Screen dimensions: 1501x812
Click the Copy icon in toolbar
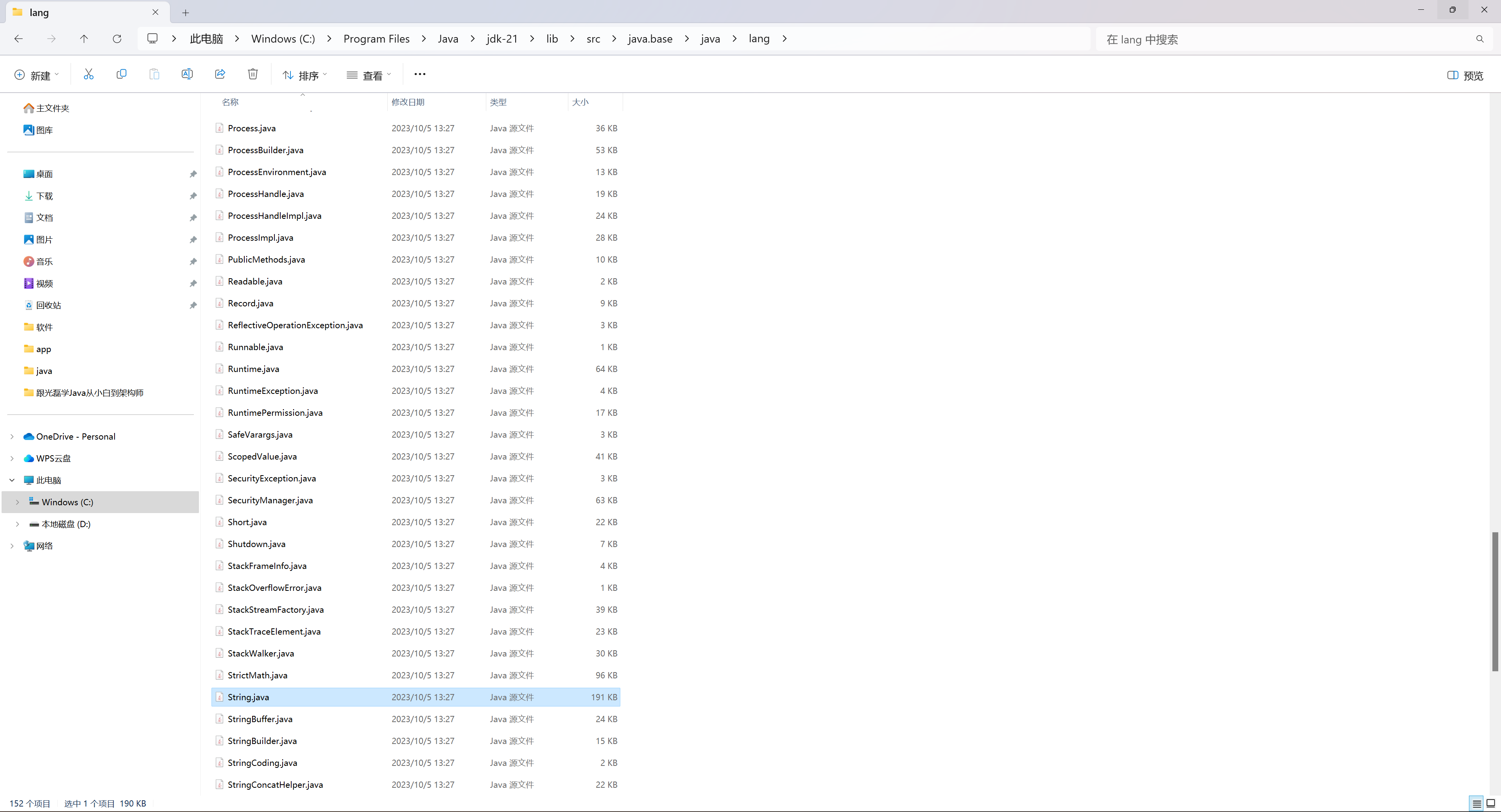click(121, 75)
